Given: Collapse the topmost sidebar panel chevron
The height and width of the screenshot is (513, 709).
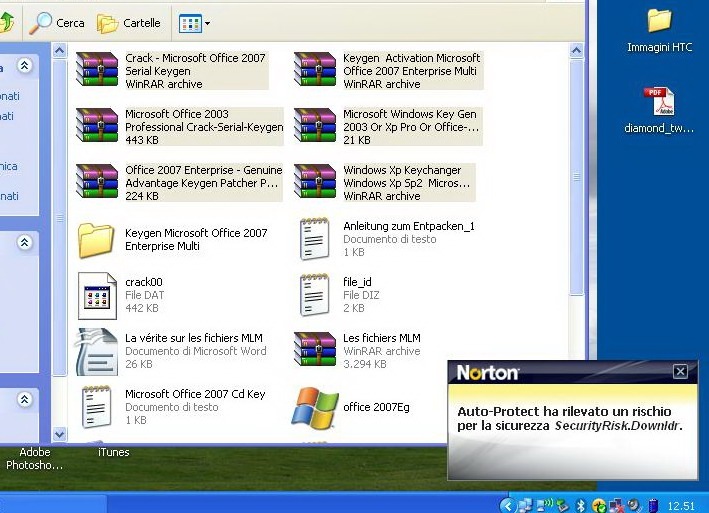Looking at the screenshot, I should click(x=25, y=66).
